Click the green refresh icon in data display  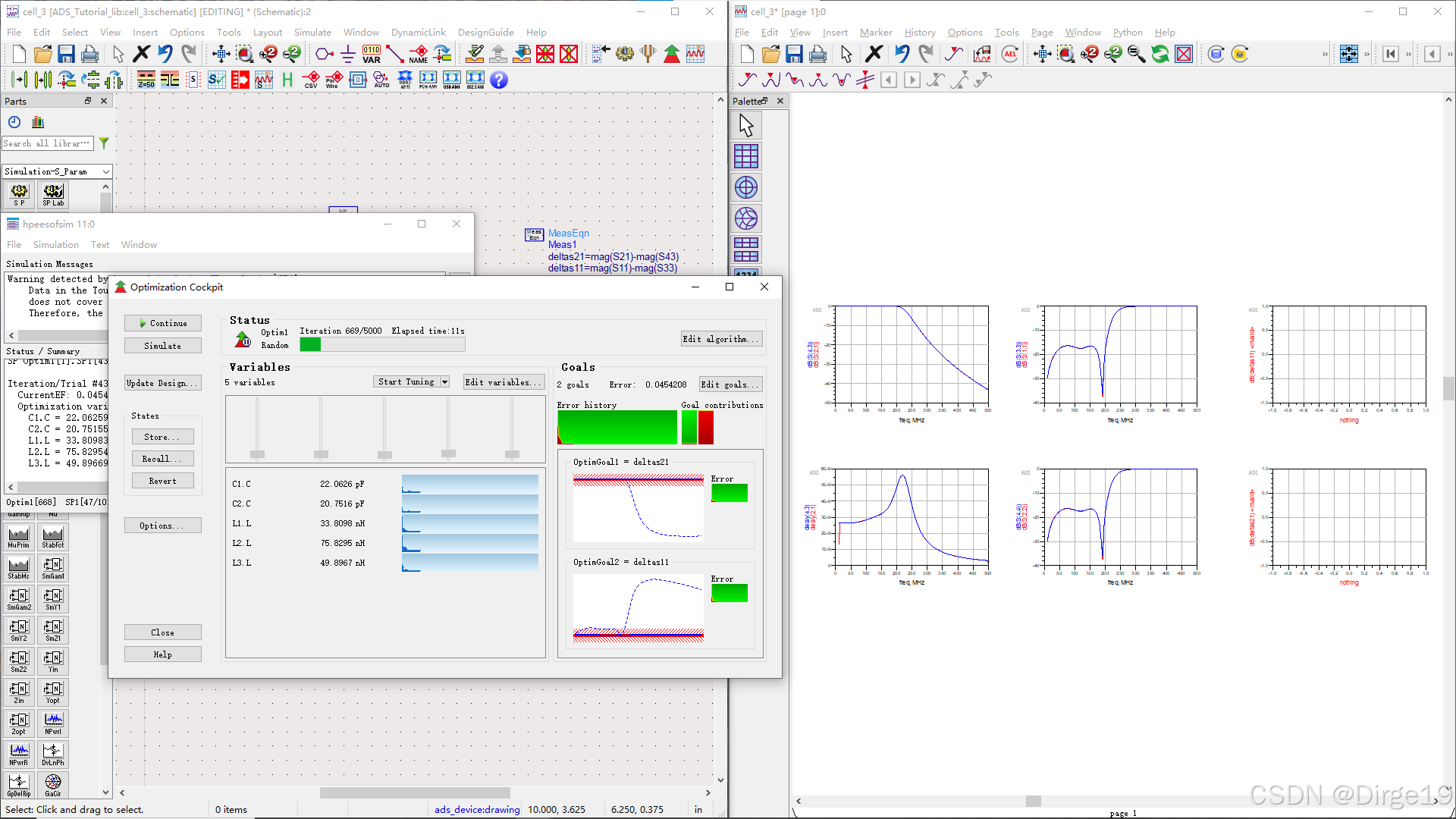pos(1159,54)
